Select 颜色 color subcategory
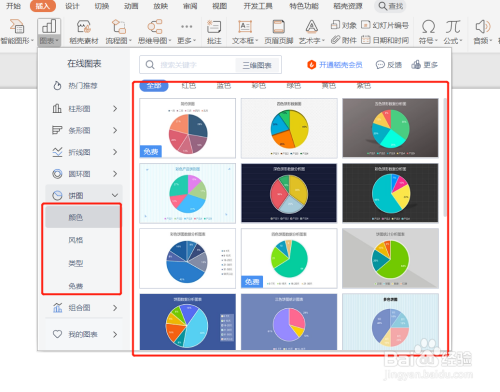Screen dimensions: 500x392 (x=83, y=217)
